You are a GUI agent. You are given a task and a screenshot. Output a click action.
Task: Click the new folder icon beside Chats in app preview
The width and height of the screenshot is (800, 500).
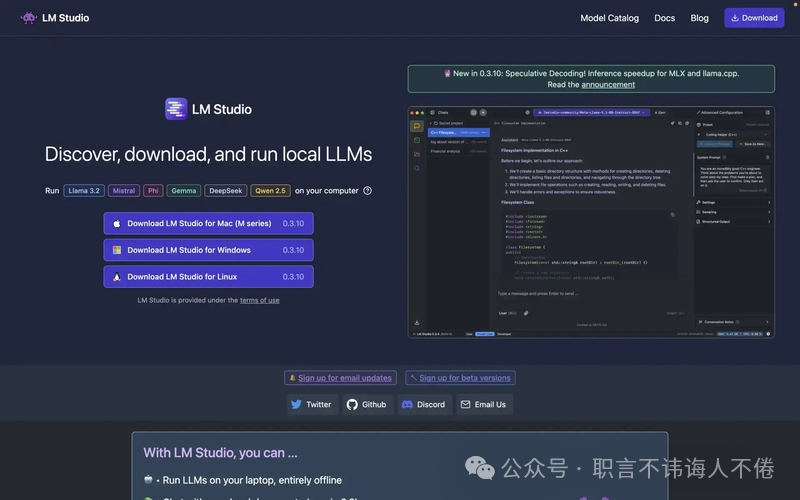click(x=473, y=112)
